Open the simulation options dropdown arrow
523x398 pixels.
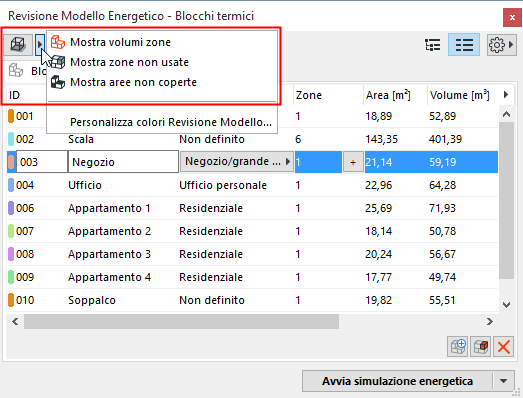coord(504,381)
